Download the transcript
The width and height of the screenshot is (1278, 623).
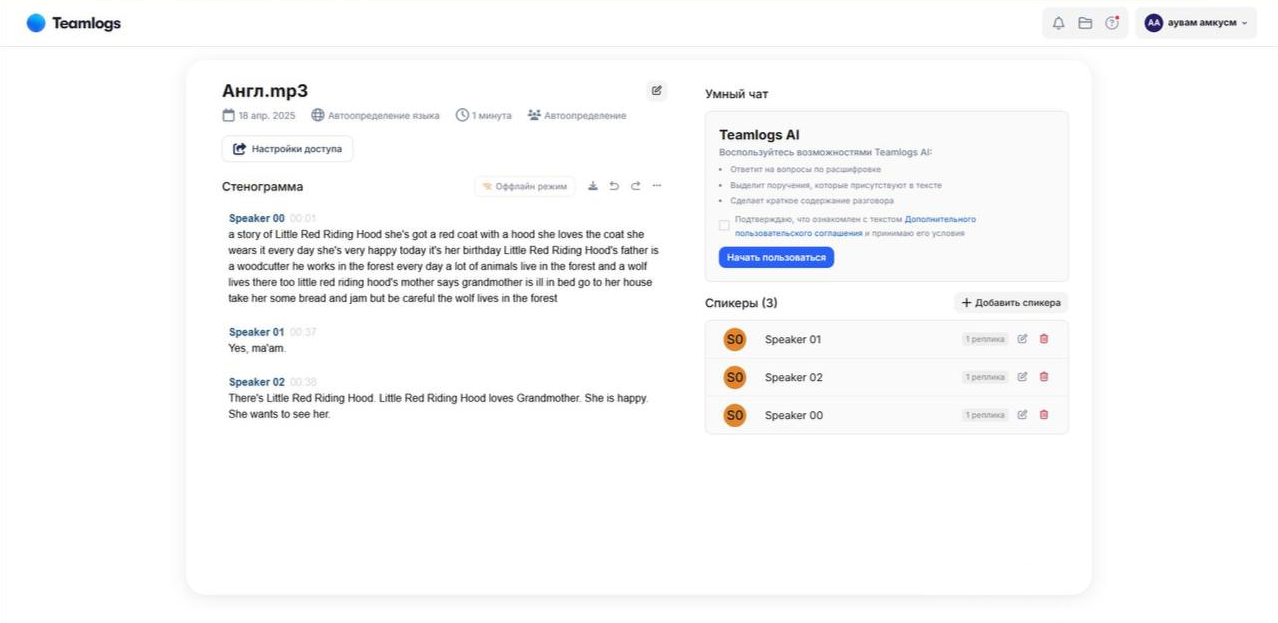[x=593, y=186]
